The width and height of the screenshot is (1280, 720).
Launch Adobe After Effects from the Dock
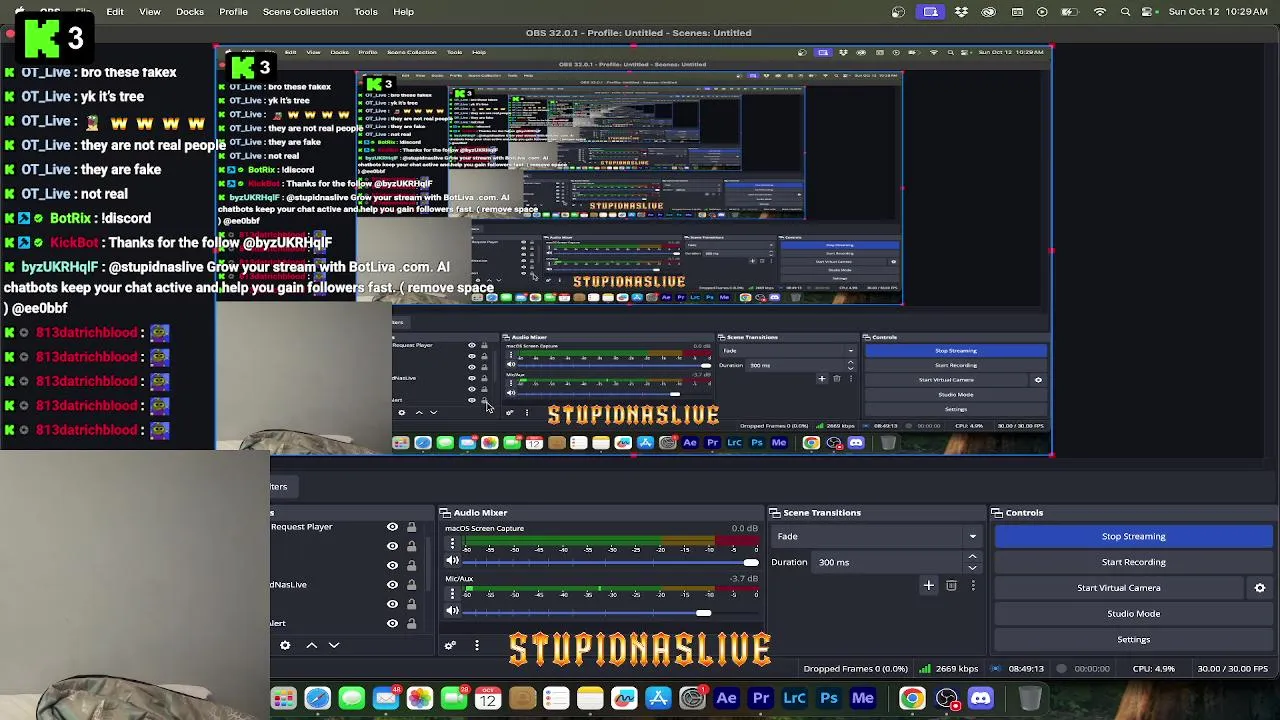coord(726,698)
